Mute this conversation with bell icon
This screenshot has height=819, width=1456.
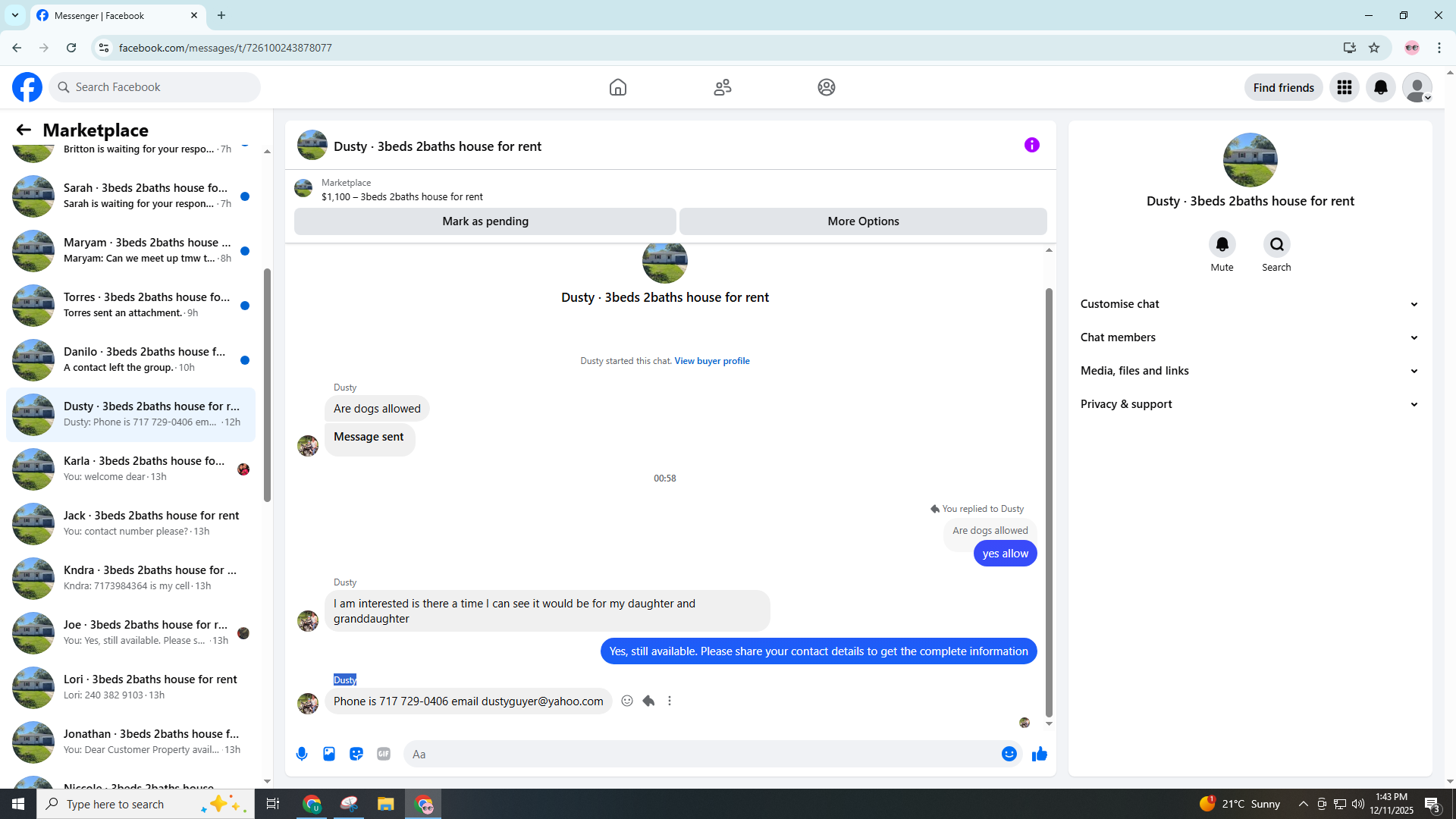coord(1222,244)
